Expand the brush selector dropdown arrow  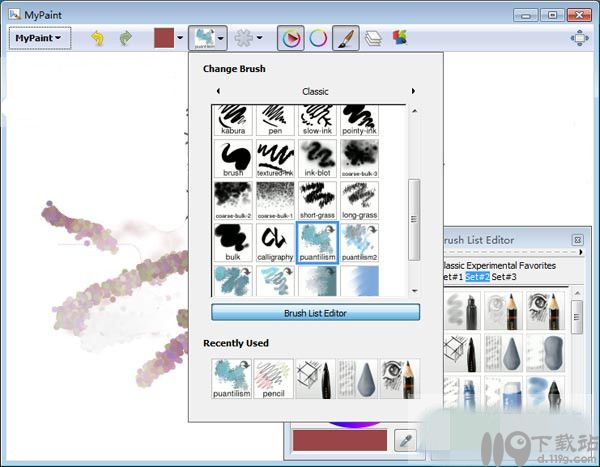[221, 38]
